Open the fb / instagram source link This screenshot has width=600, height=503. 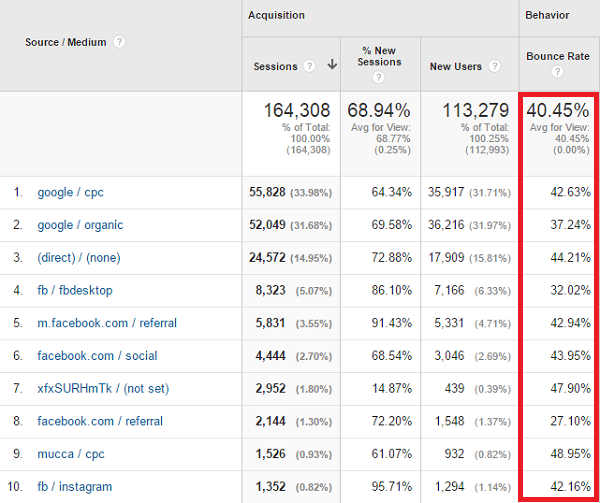(x=75, y=487)
